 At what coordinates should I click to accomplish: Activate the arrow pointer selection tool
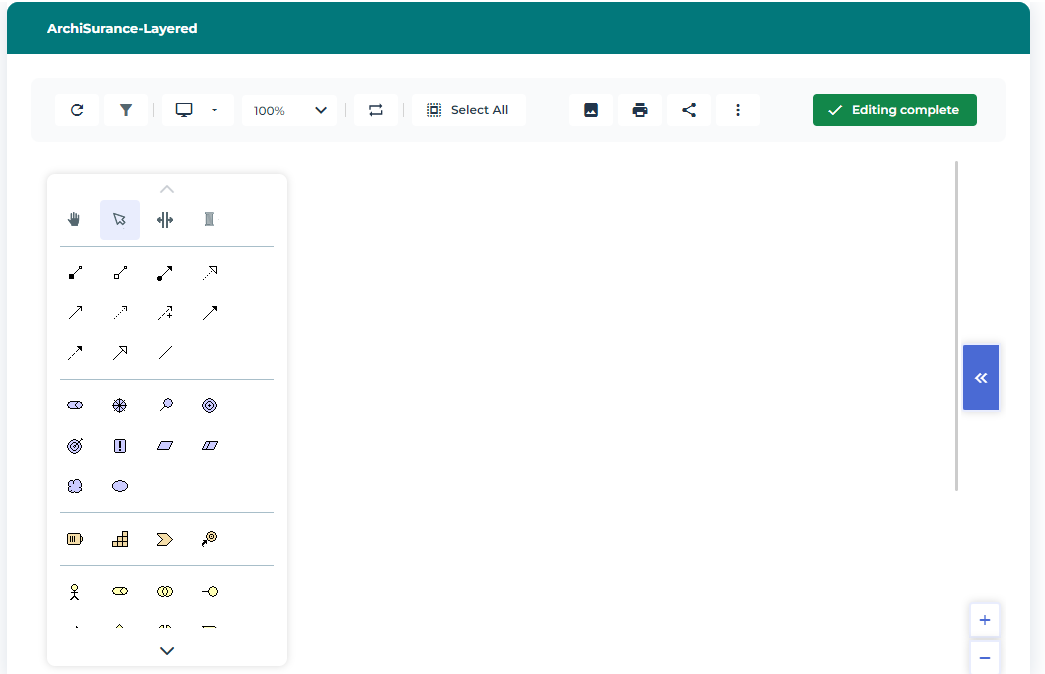[120, 220]
